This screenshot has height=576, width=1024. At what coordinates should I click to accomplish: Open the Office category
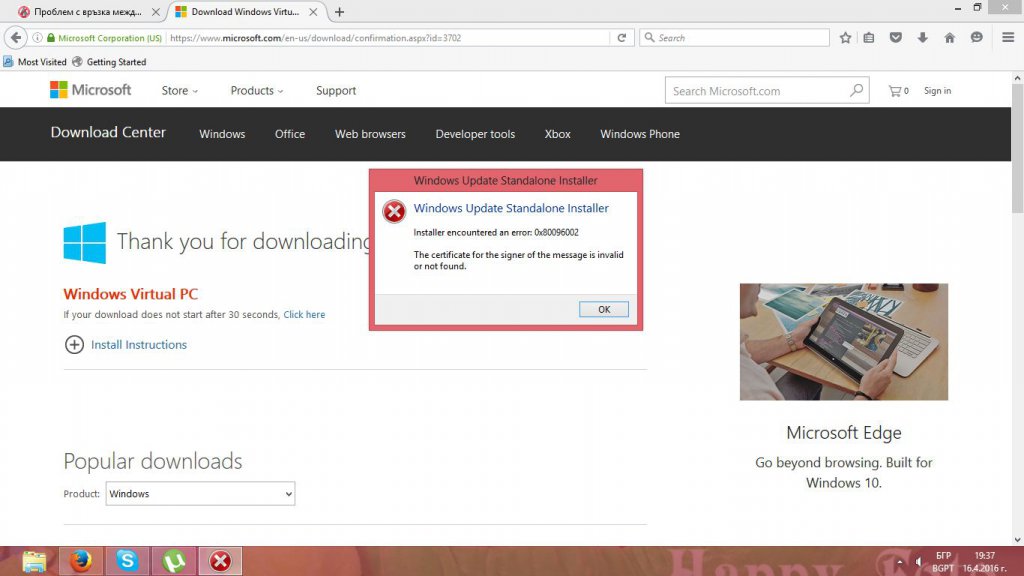tap(290, 134)
